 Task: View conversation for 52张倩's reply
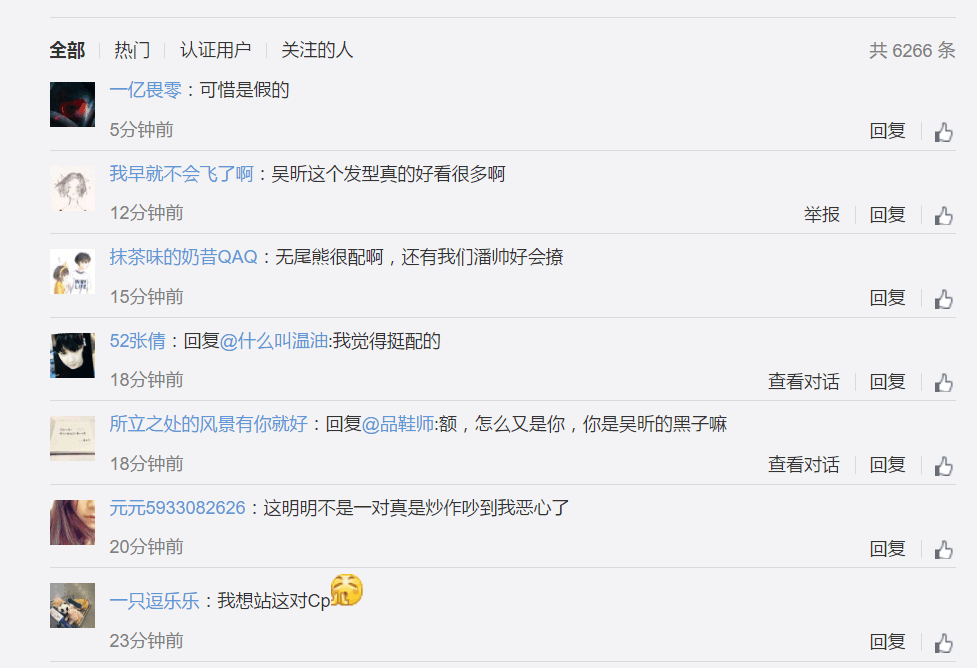point(804,381)
